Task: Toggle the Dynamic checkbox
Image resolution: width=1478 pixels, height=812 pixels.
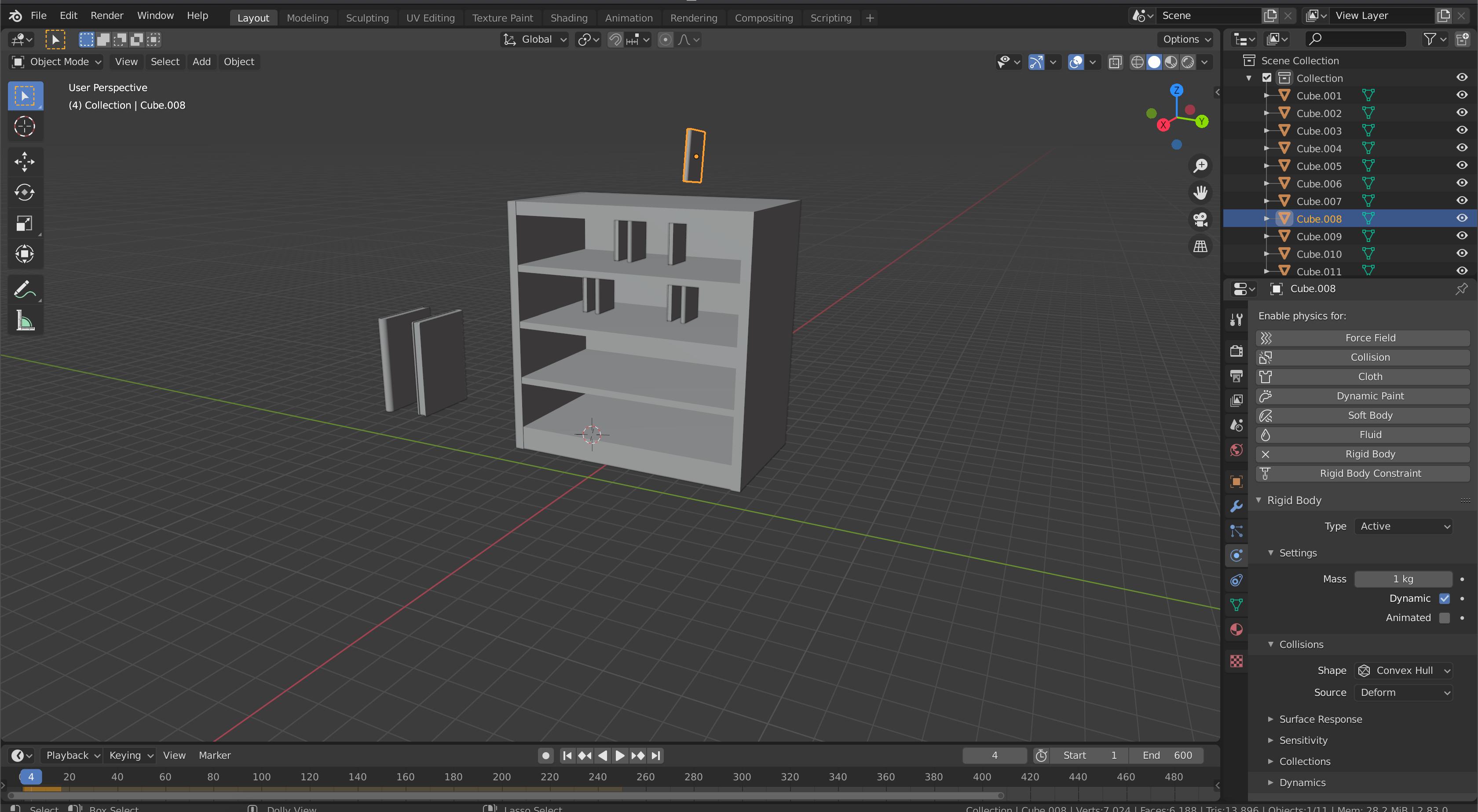Action: click(1444, 599)
